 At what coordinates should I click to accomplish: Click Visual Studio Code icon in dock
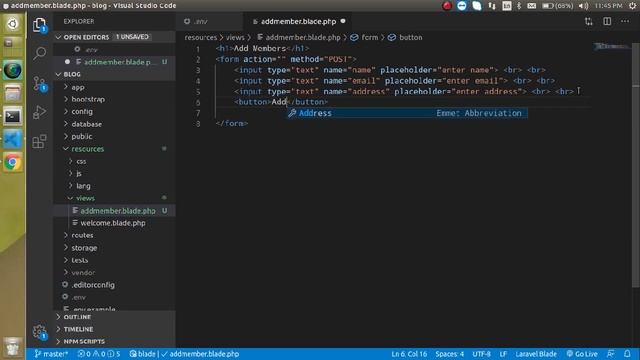click(x=13, y=140)
